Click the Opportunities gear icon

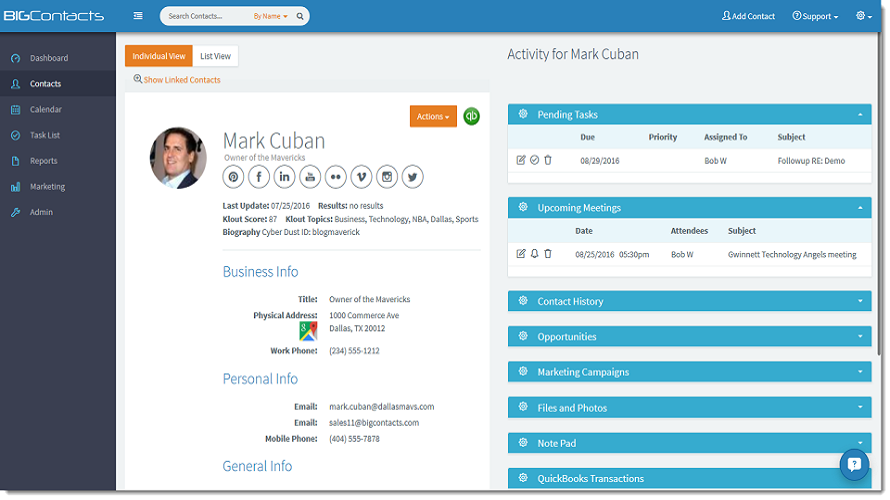point(523,336)
